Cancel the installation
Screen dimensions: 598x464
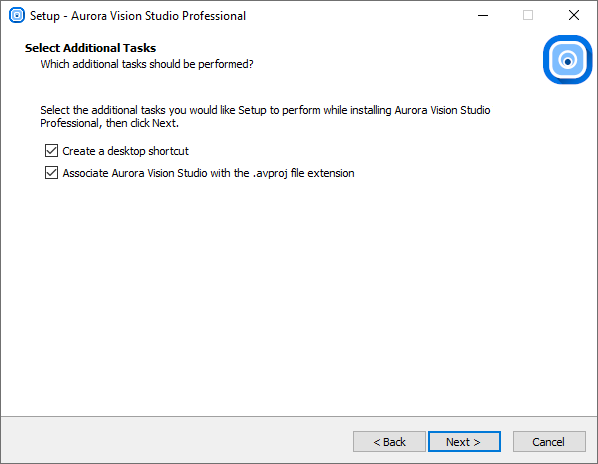(x=549, y=442)
